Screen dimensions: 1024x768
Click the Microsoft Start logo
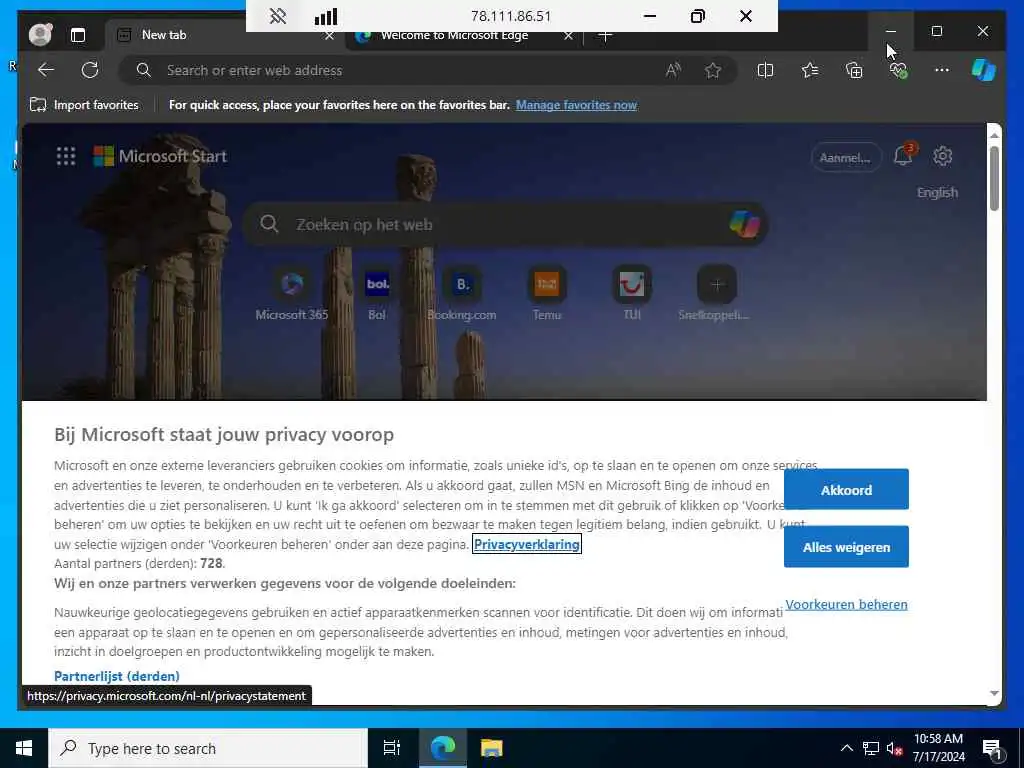[160, 156]
